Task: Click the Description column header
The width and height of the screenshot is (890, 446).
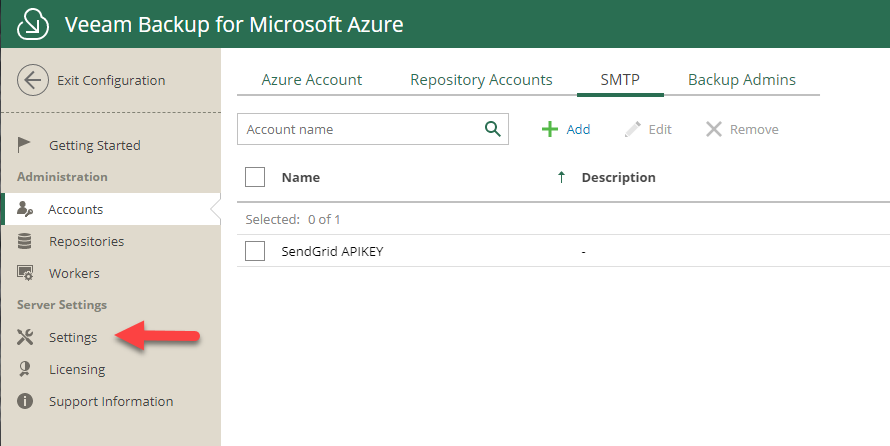Action: pyautogui.click(x=619, y=178)
